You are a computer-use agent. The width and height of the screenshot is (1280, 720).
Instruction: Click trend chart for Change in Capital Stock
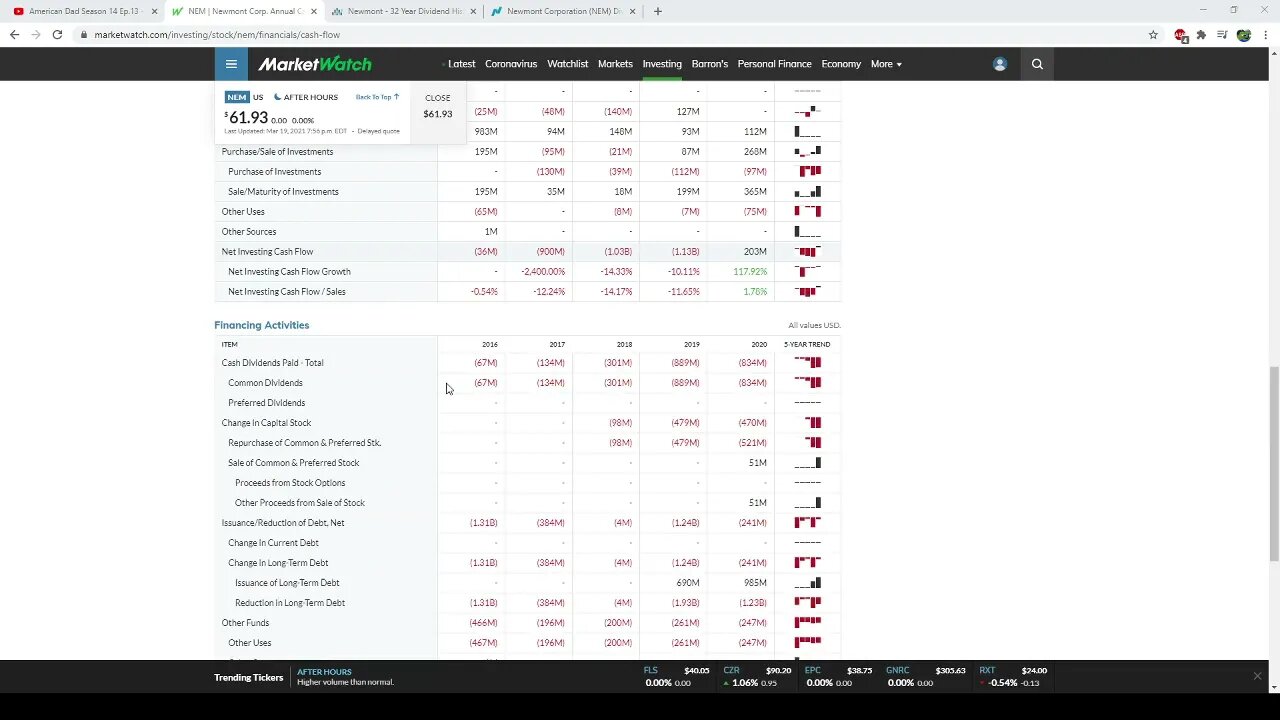point(808,422)
